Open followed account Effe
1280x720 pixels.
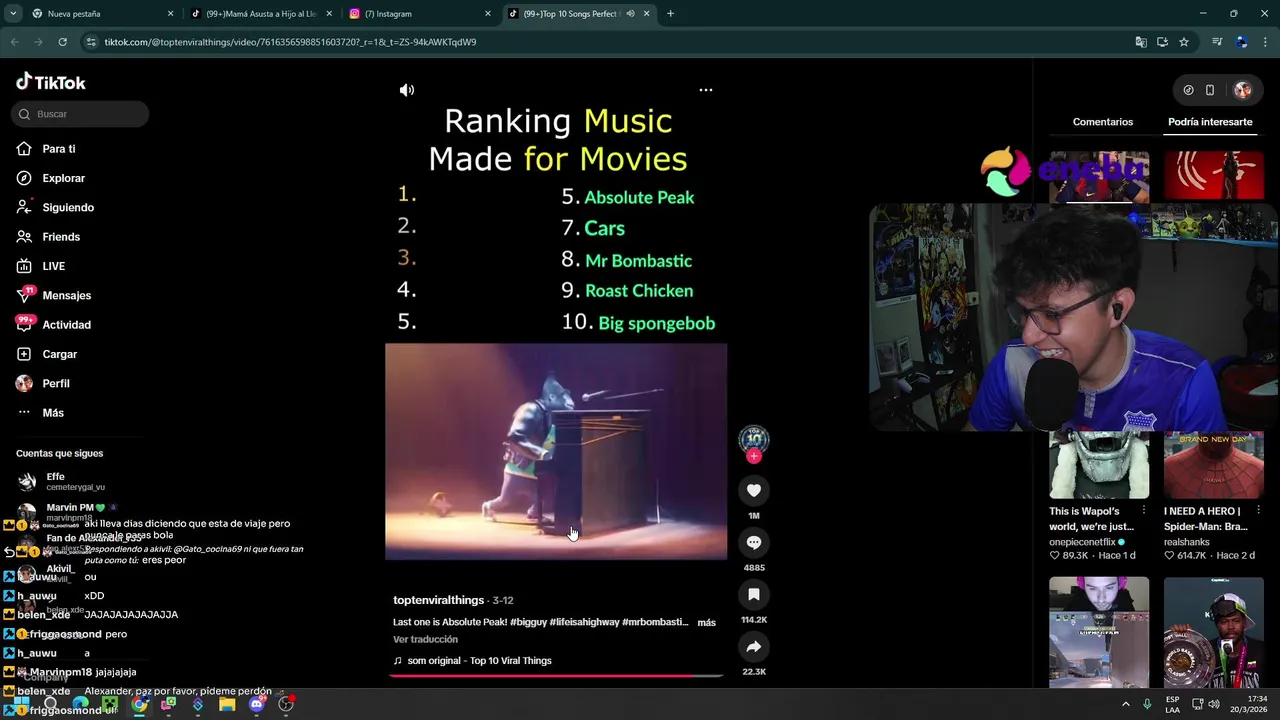60,481
